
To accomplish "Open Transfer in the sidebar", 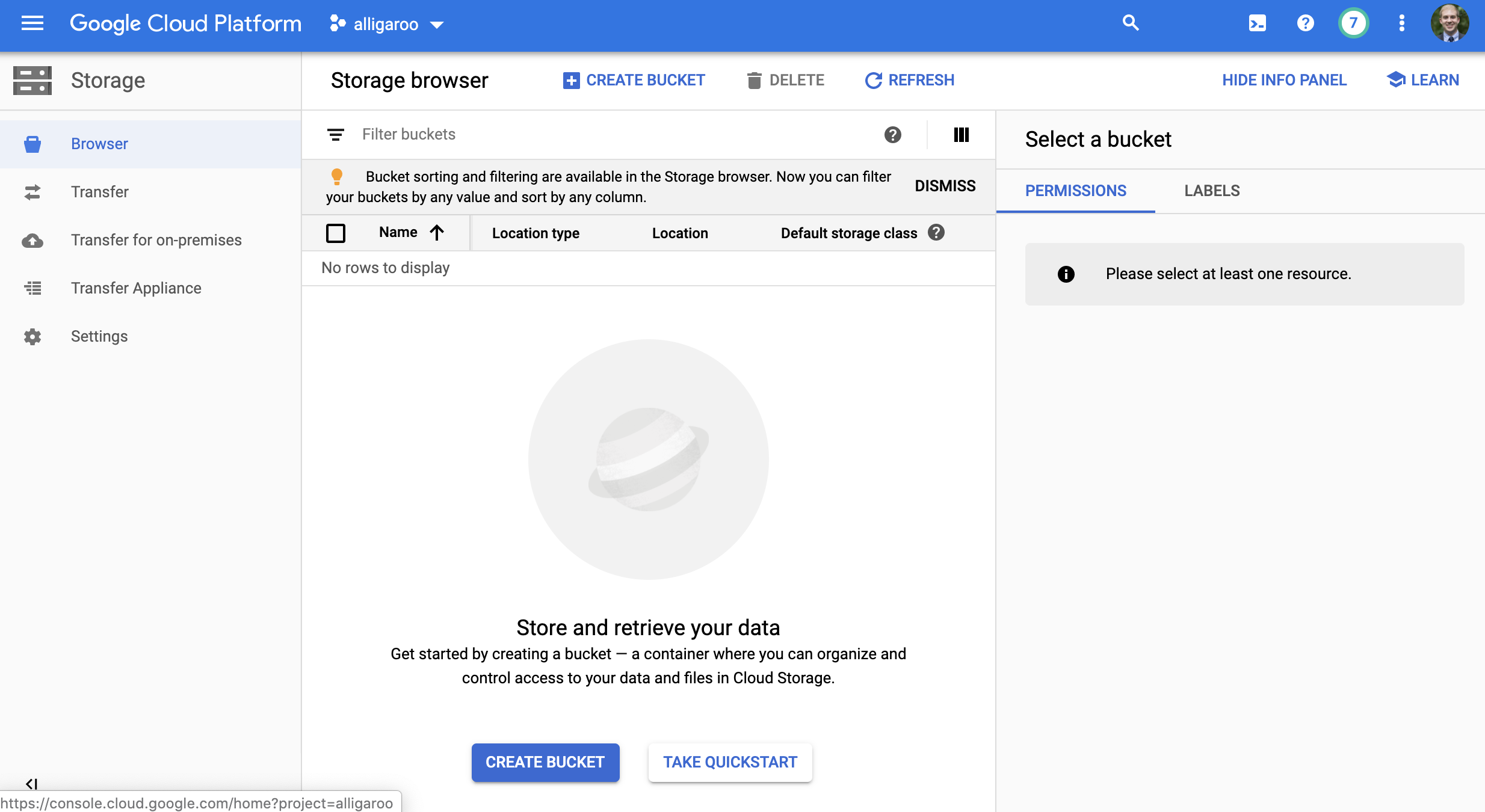I will coord(150,192).
